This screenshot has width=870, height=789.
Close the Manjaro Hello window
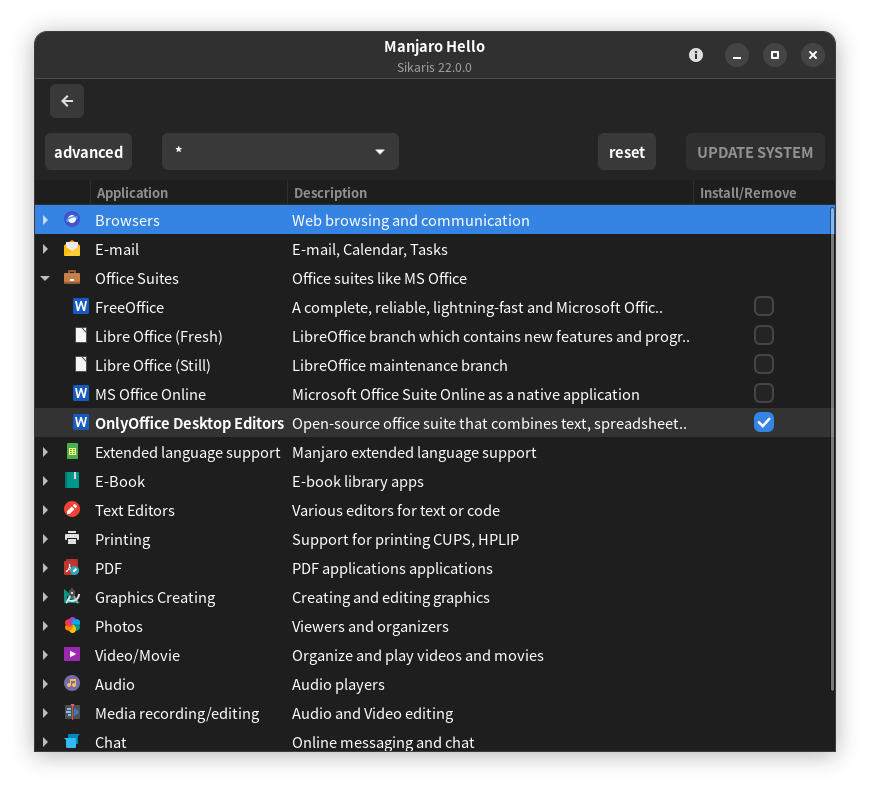(x=813, y=55)
